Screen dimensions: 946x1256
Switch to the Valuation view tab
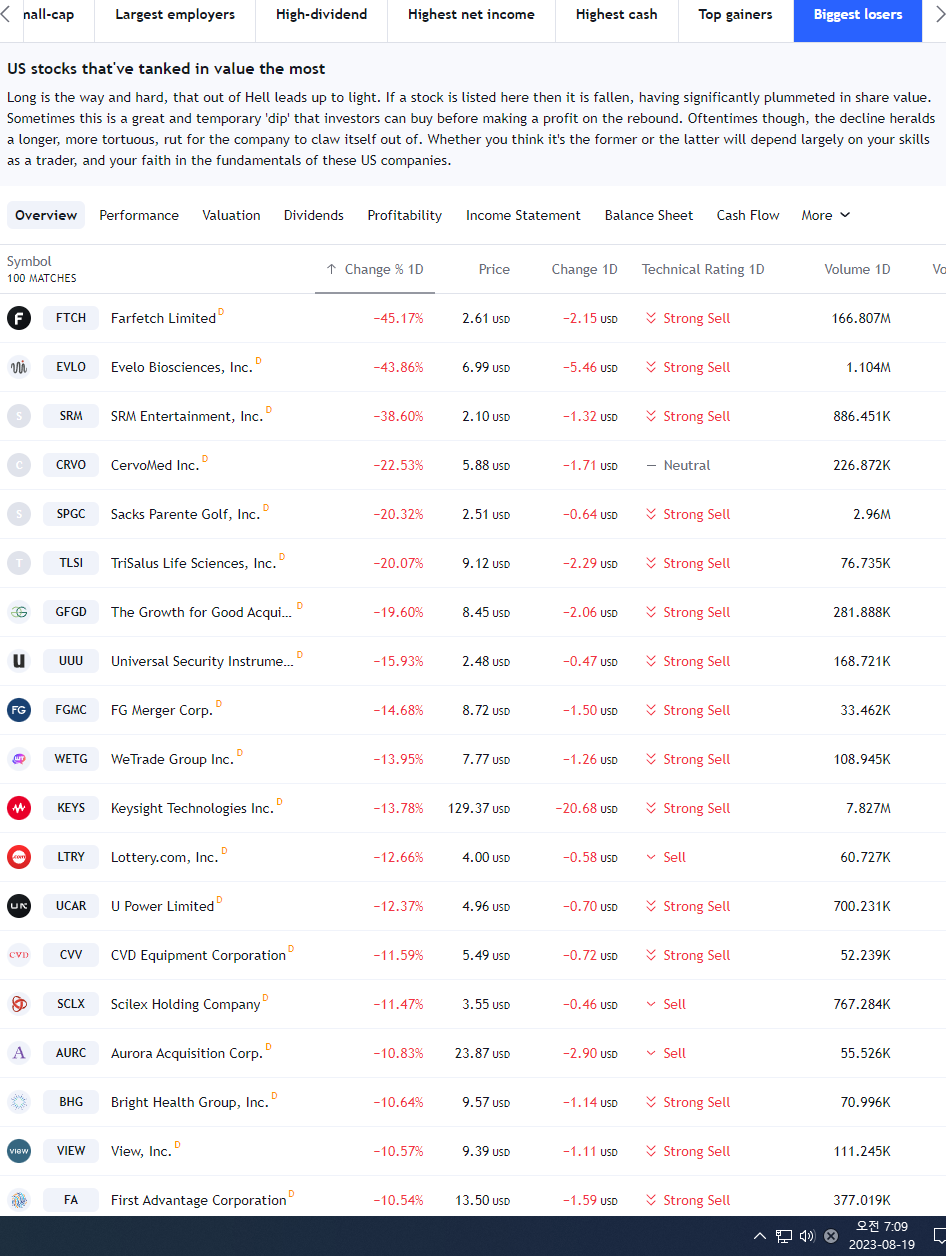(x=231, y=215)
